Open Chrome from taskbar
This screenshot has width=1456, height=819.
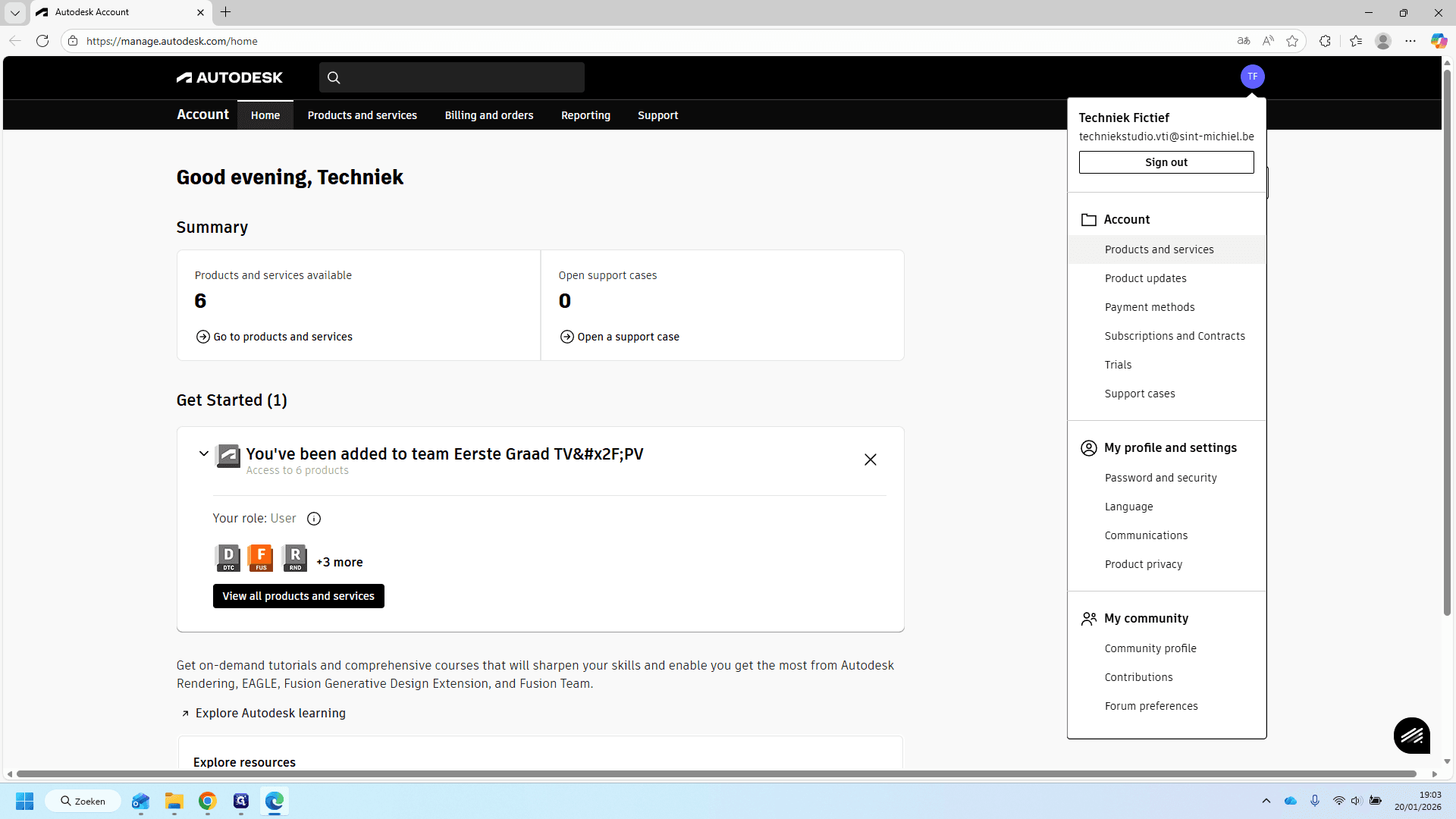tap(208, 801)
